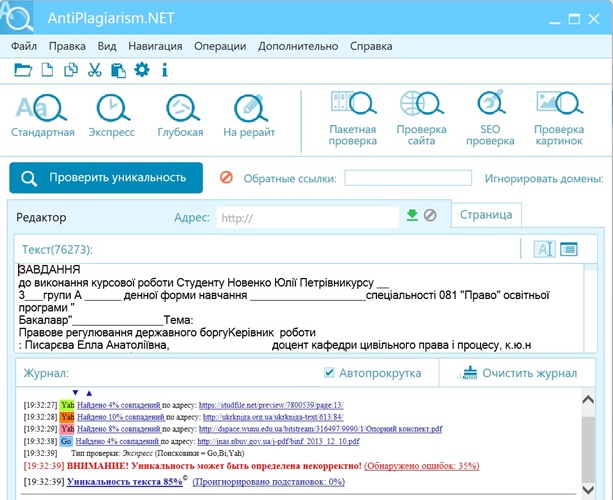613x500 pixels.
Task: Click the green Yah badge in the 19:32:27 row
Action: click(x=67, y=405)
